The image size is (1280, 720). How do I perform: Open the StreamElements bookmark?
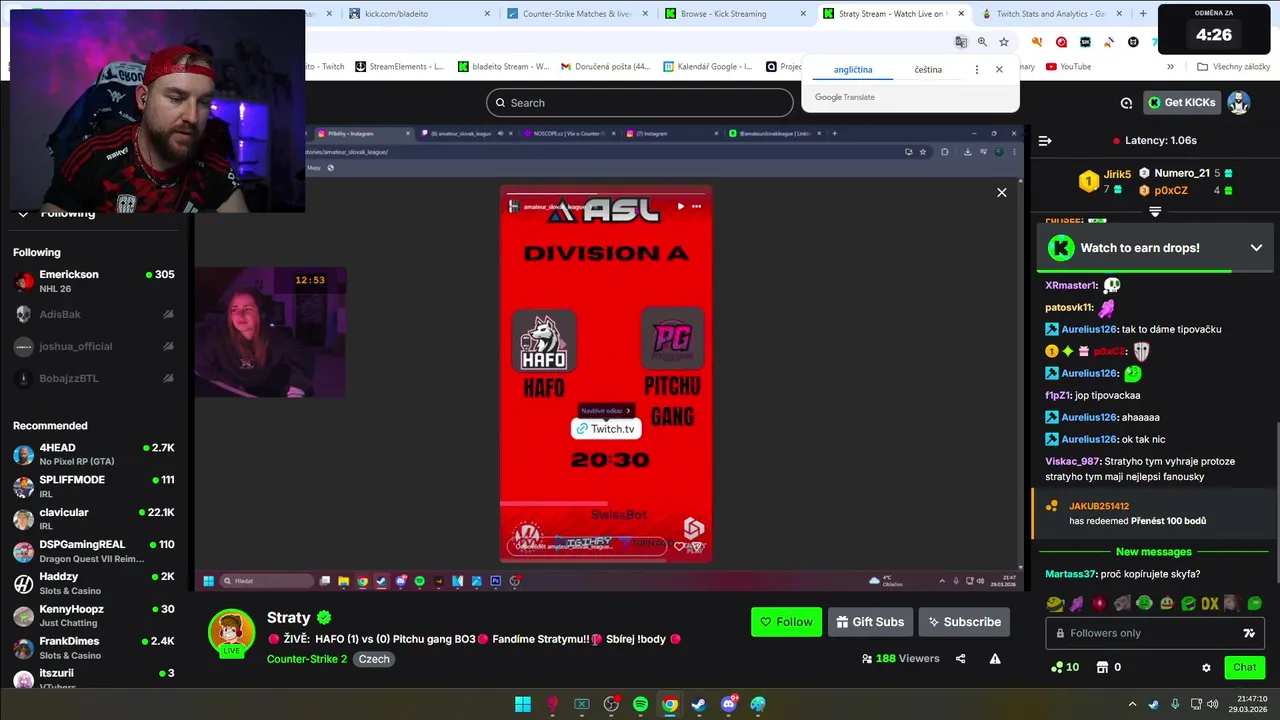[400, 67]
